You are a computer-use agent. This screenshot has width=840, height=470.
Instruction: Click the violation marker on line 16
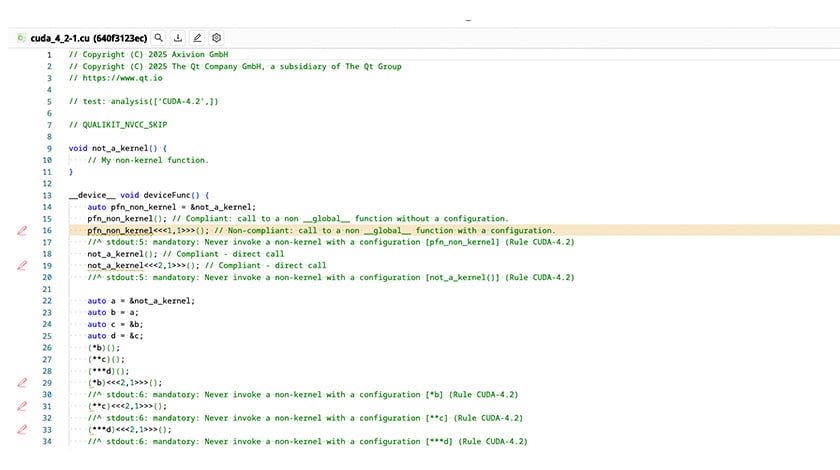[x=22, y=230]
